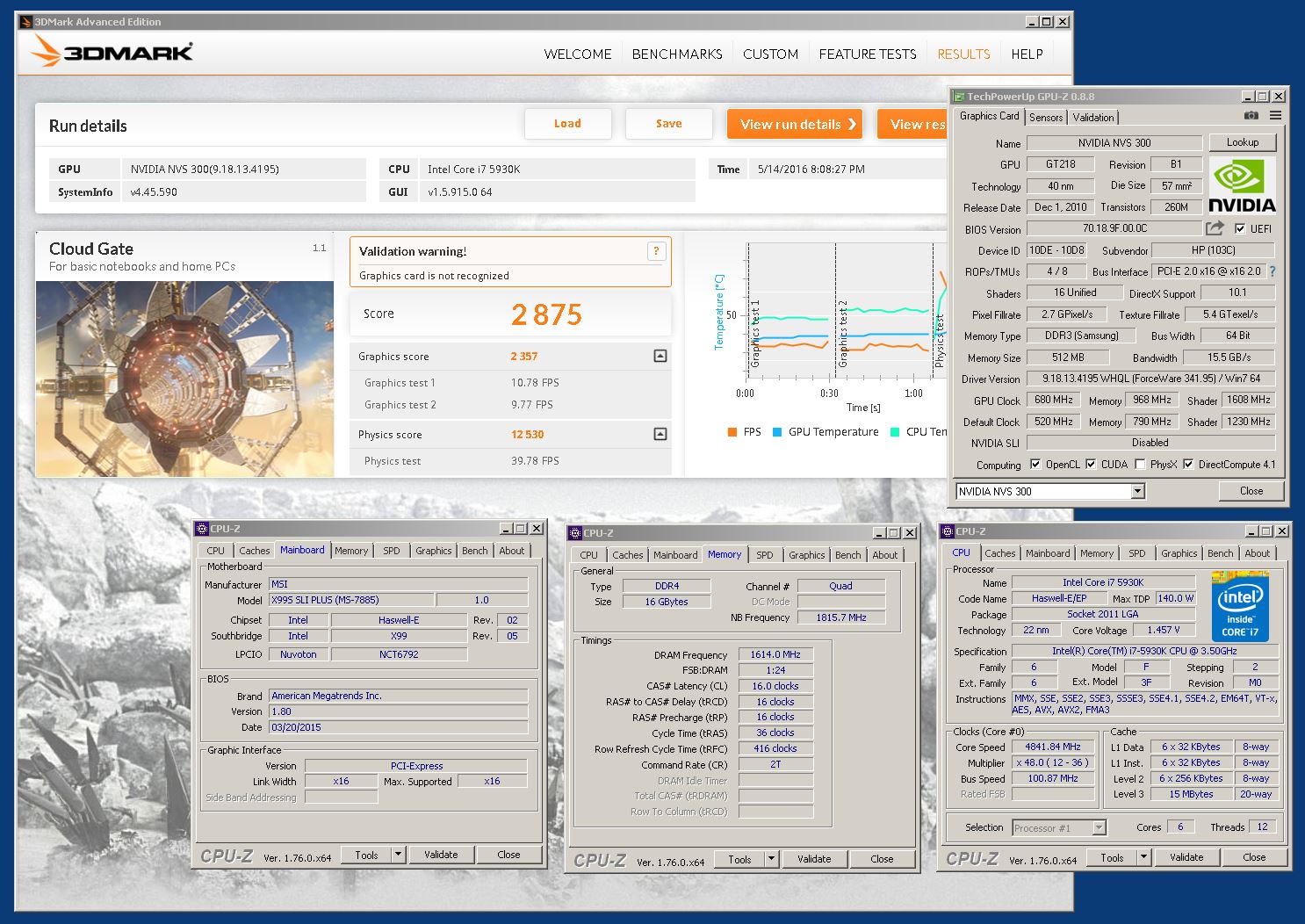
Task: Click CPU-Z Memory window title icon
Action: tap(575, 533)
